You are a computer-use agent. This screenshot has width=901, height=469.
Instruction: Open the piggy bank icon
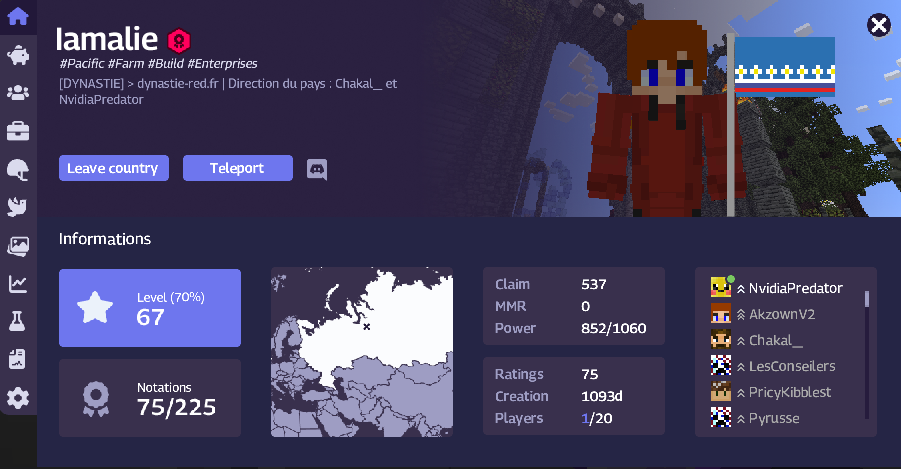(x=18, y=55)
